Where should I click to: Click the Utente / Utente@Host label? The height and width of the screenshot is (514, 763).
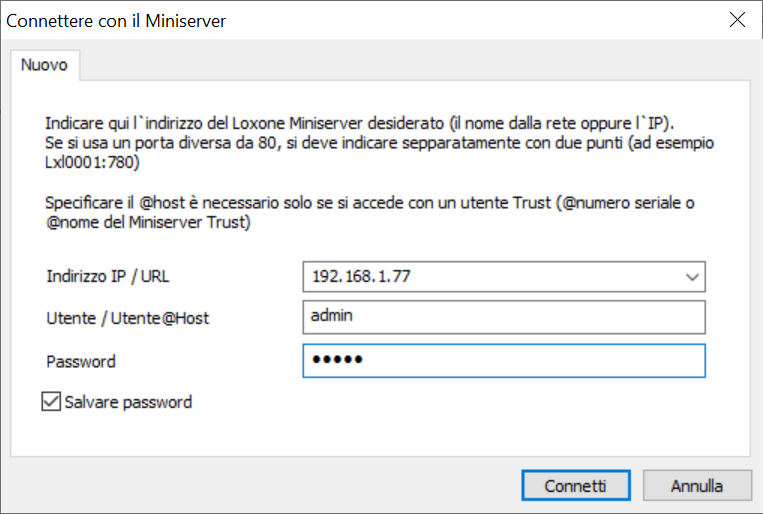pyautogui.click(x=128, y=318)
